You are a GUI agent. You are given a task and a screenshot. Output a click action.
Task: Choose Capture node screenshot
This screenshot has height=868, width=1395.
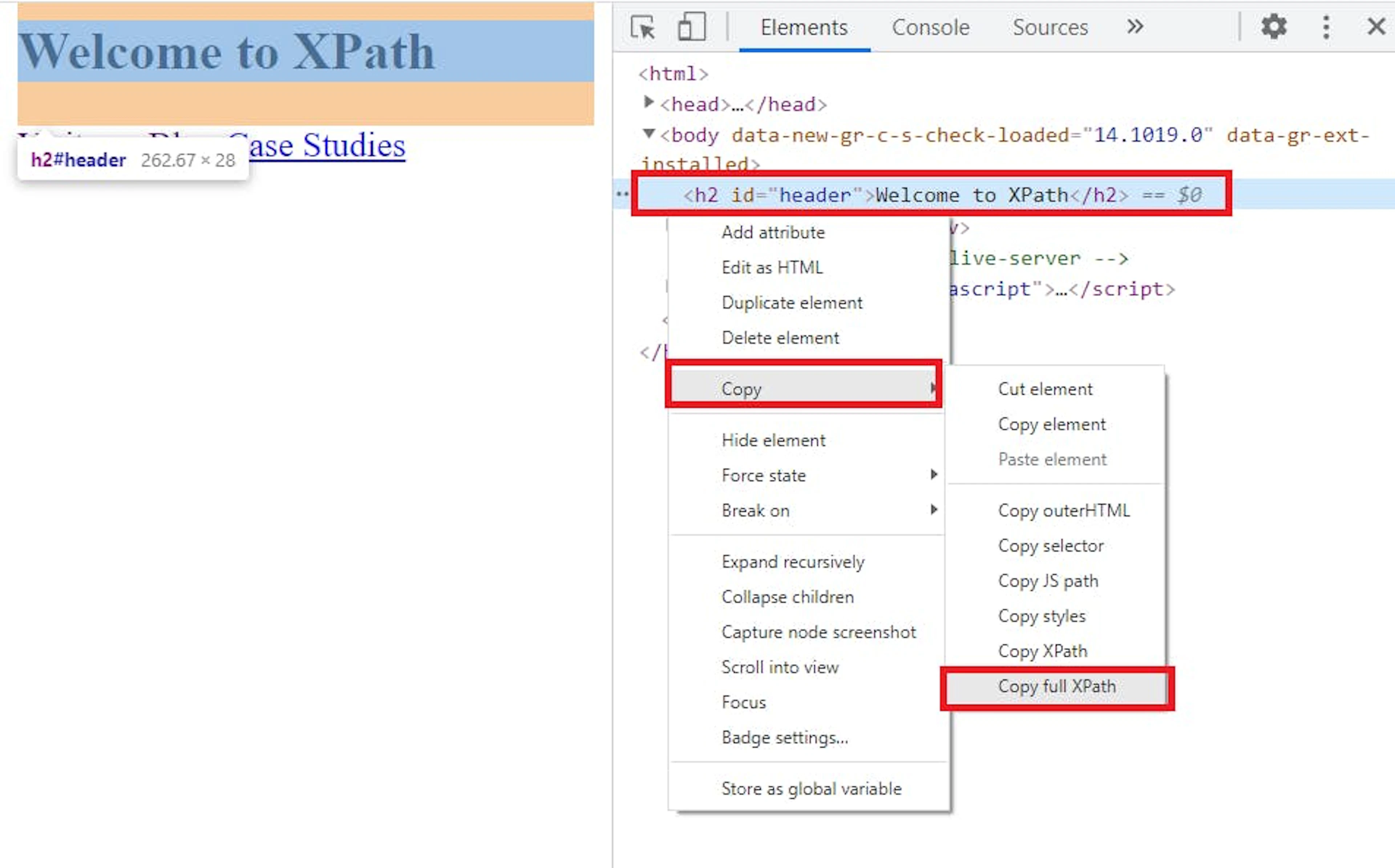(819, 632)
